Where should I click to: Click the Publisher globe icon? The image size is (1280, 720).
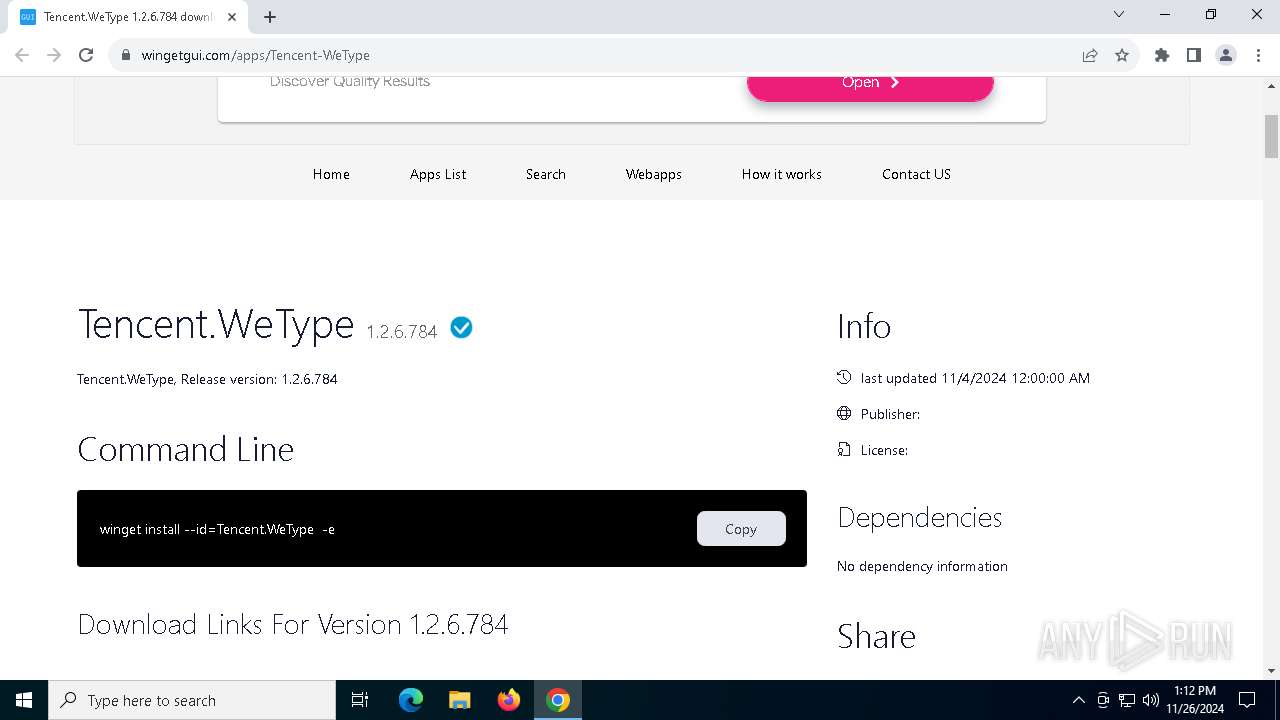tap(844, 413)
